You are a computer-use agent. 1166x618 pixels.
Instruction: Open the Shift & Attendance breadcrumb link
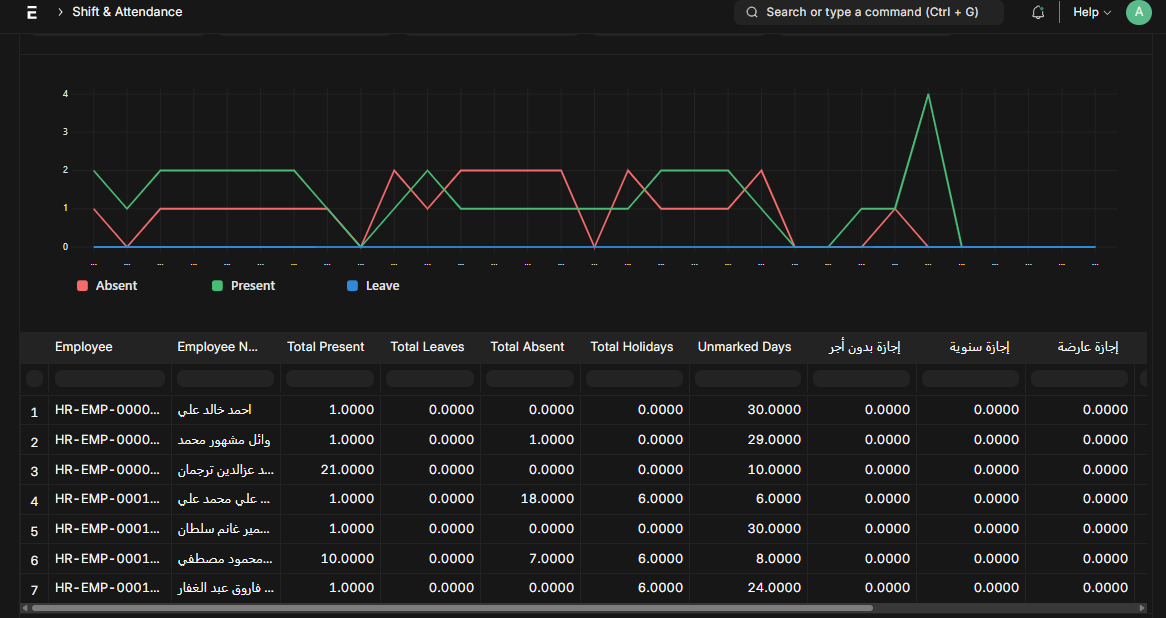[127, 12]
